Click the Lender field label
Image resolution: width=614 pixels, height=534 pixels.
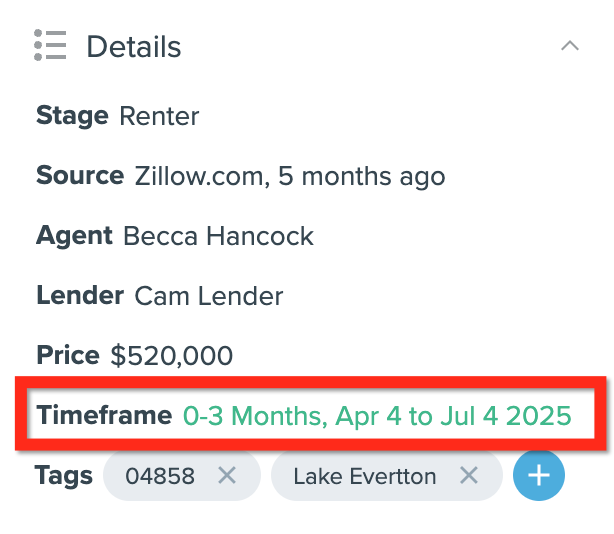(x=80, y=295)
